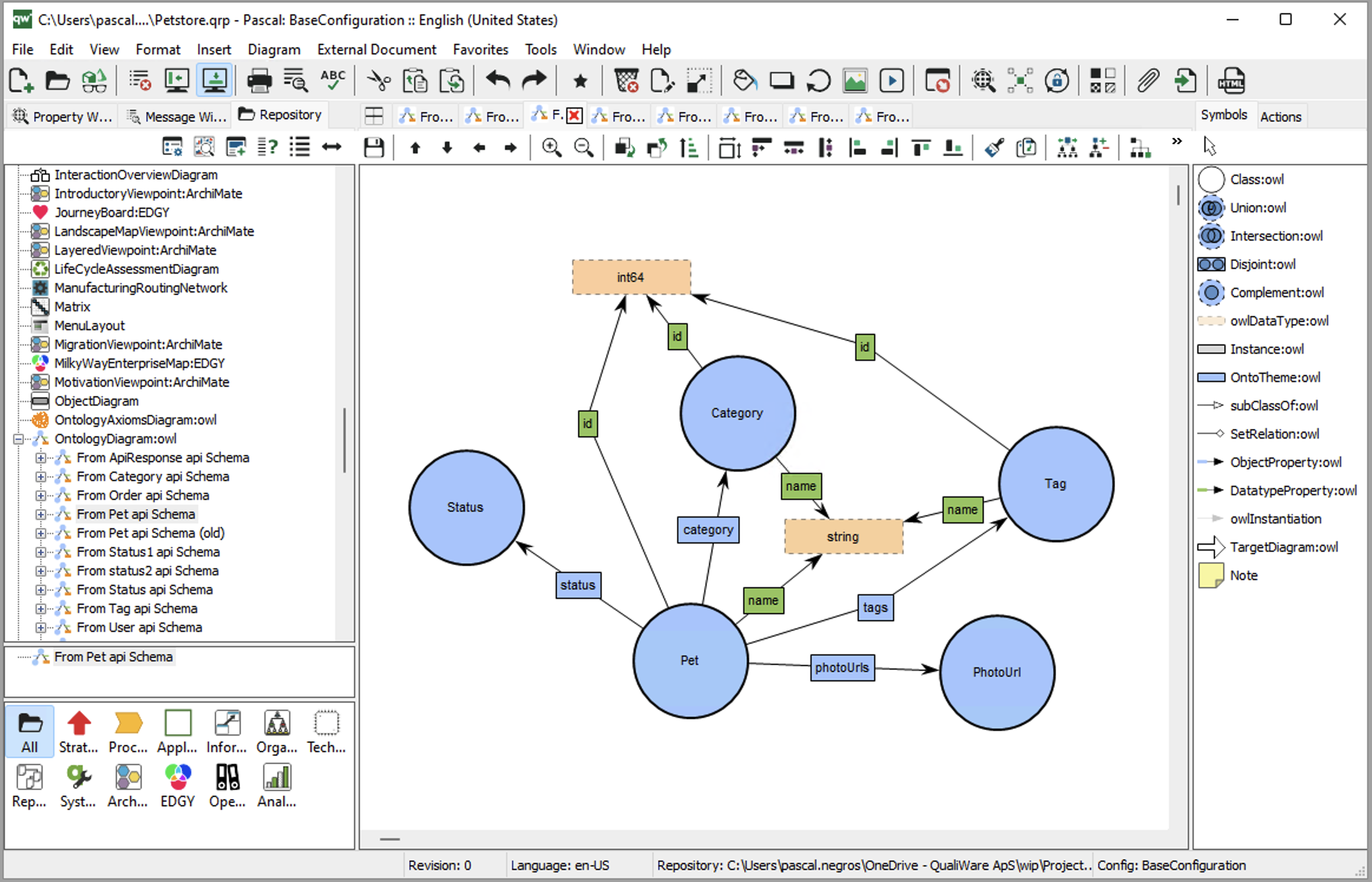
Task: Choose the Architecture category filter icon
Action: coord(127,786)
